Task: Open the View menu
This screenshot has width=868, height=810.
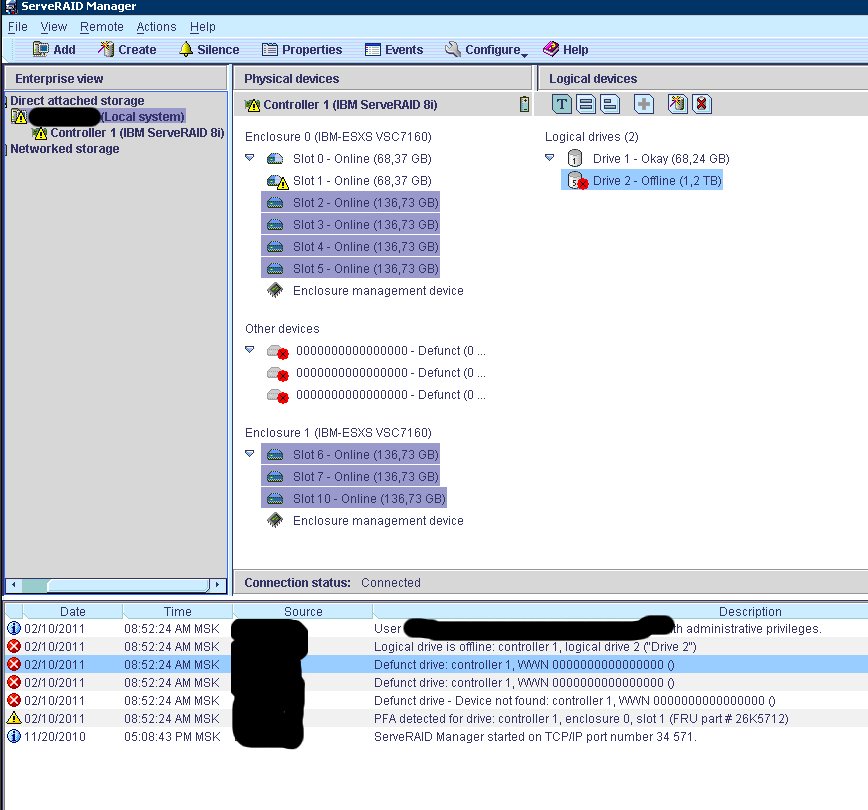Action: (54, 27)
